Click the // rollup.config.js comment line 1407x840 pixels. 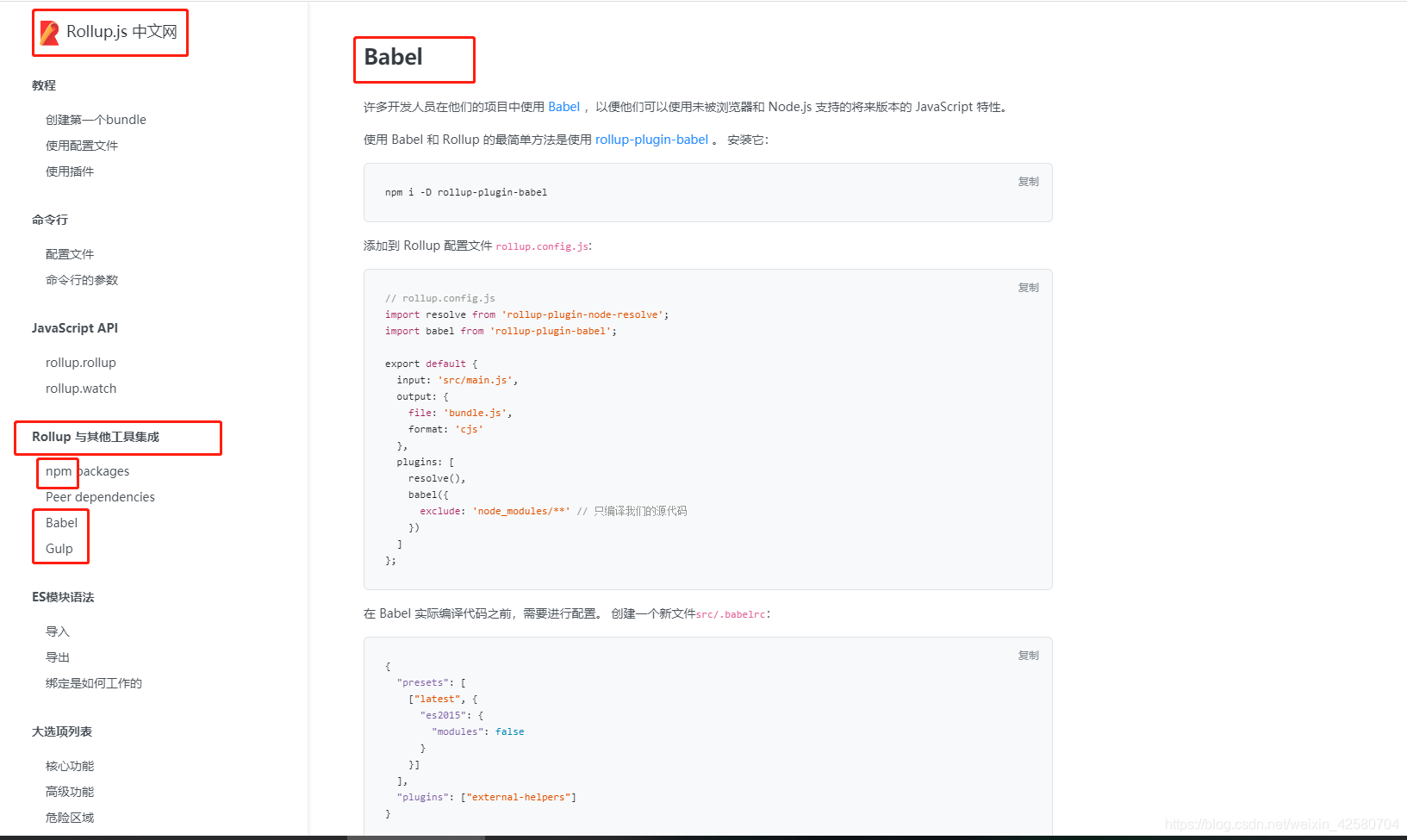click(440, 298)
